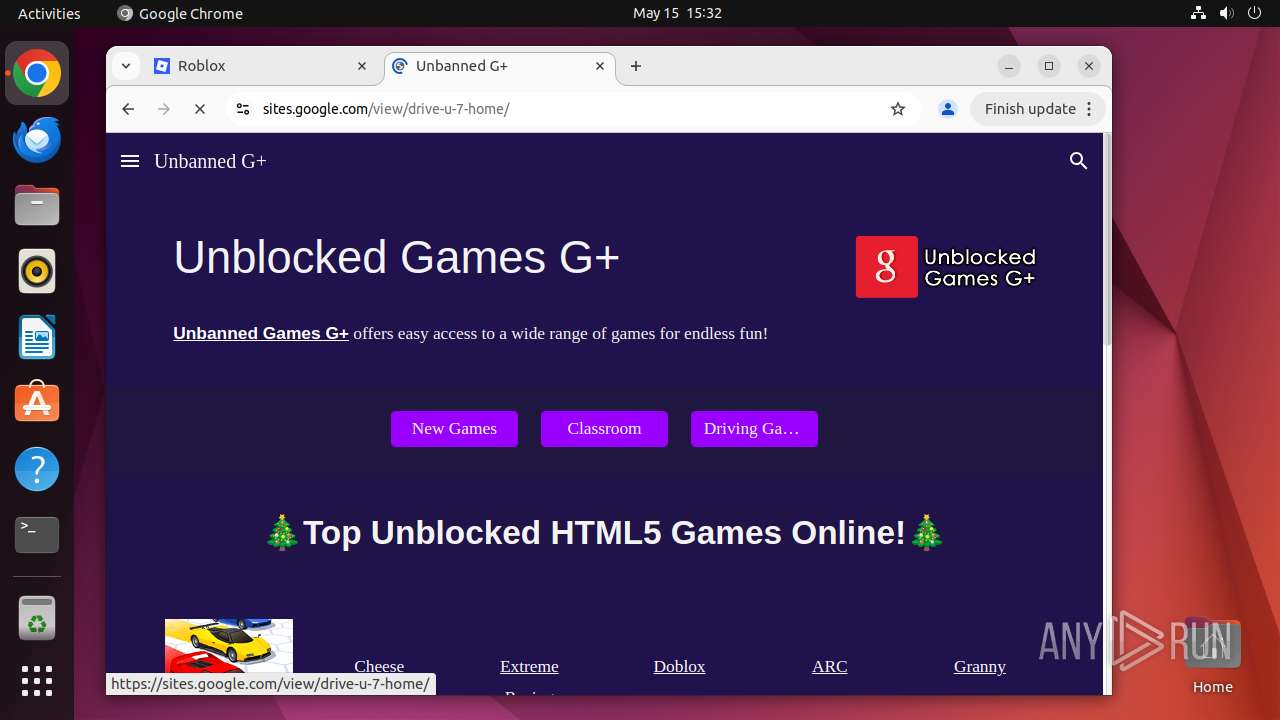The image size is (1280, 720).
Task: Open the Doblox game link
Action: point(679,667)
